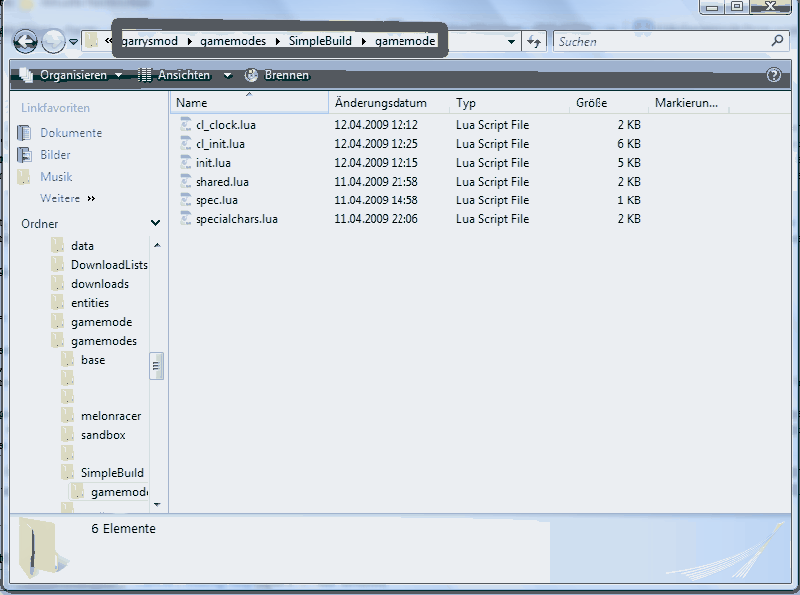Sort files by Änderungsdatum column
The width and height of the screenshot is (800, 595).
pyautogui.click(x=381, y=103)
